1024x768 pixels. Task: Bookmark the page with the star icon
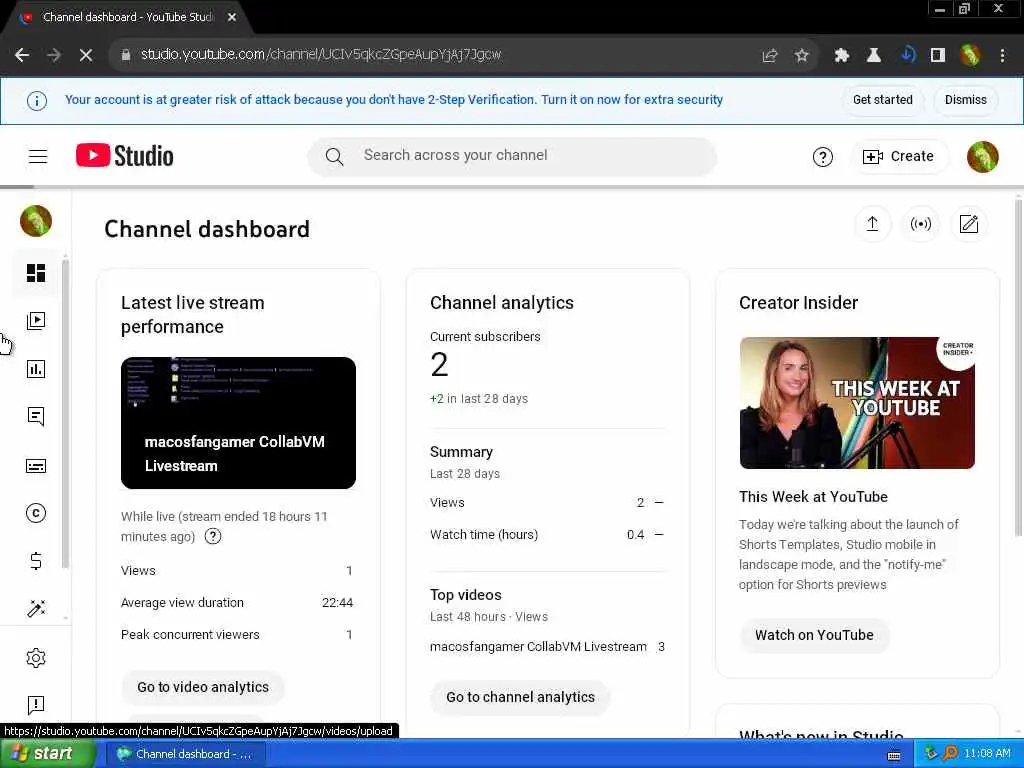[801, 56]
